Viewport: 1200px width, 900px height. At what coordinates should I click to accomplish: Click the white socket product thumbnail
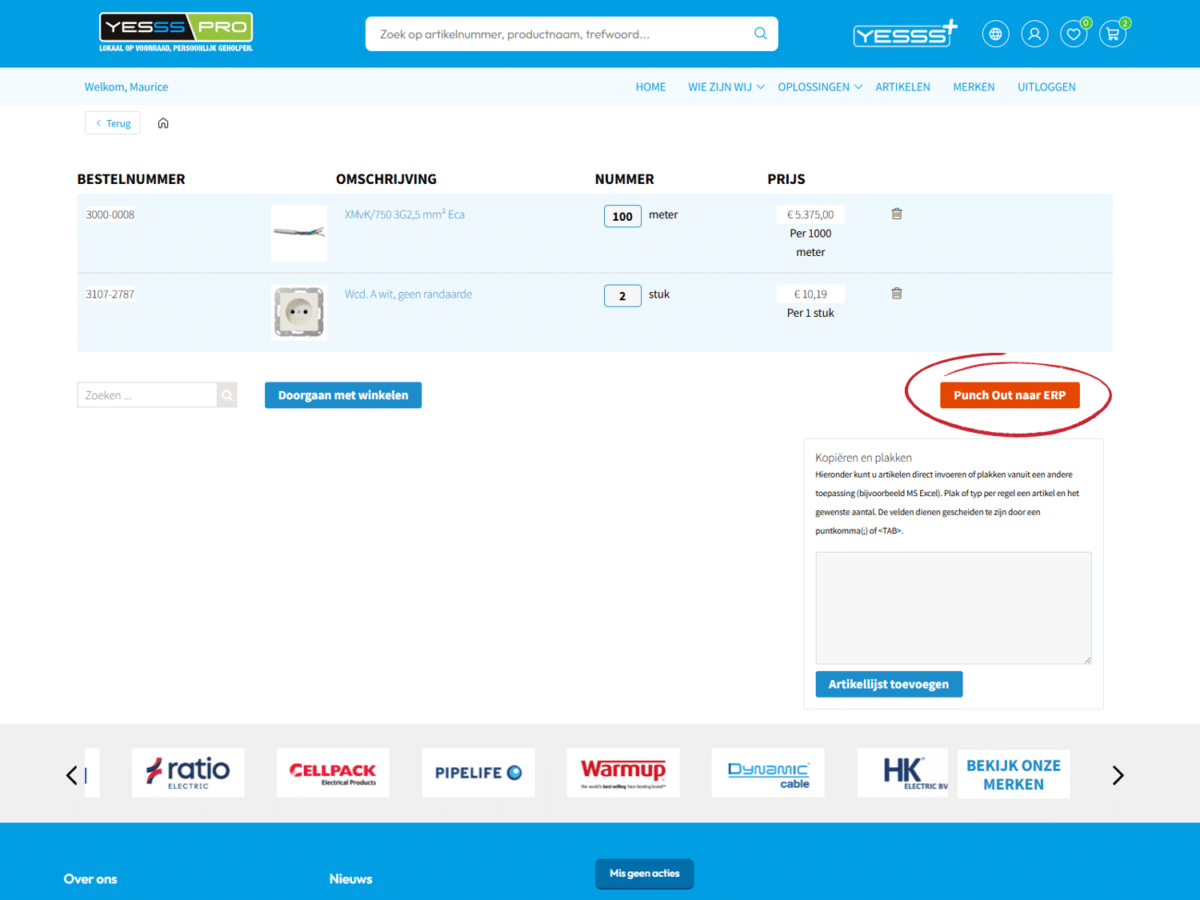pos(299,312)
